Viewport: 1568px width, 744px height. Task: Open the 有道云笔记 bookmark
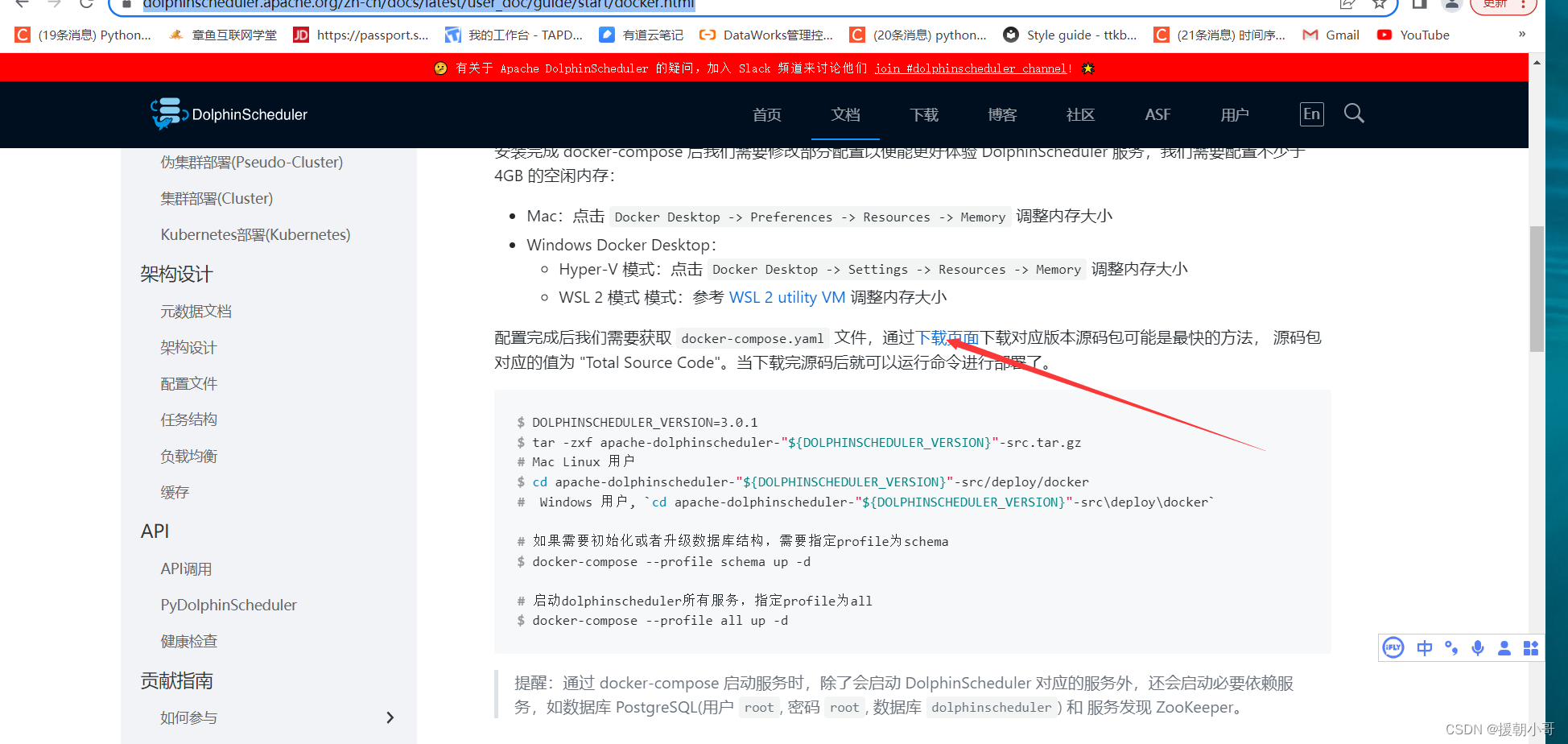click(x=642, y=35)
